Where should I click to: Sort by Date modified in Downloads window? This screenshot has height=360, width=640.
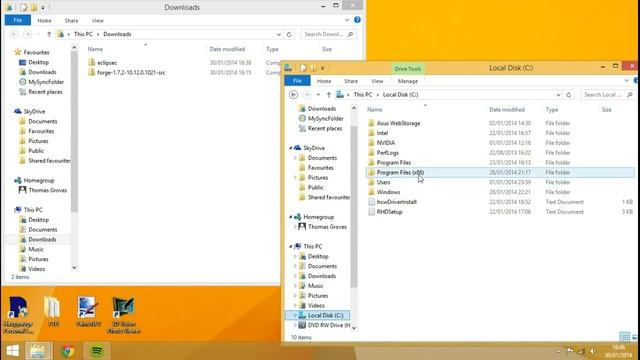click(x=227, y=49)
